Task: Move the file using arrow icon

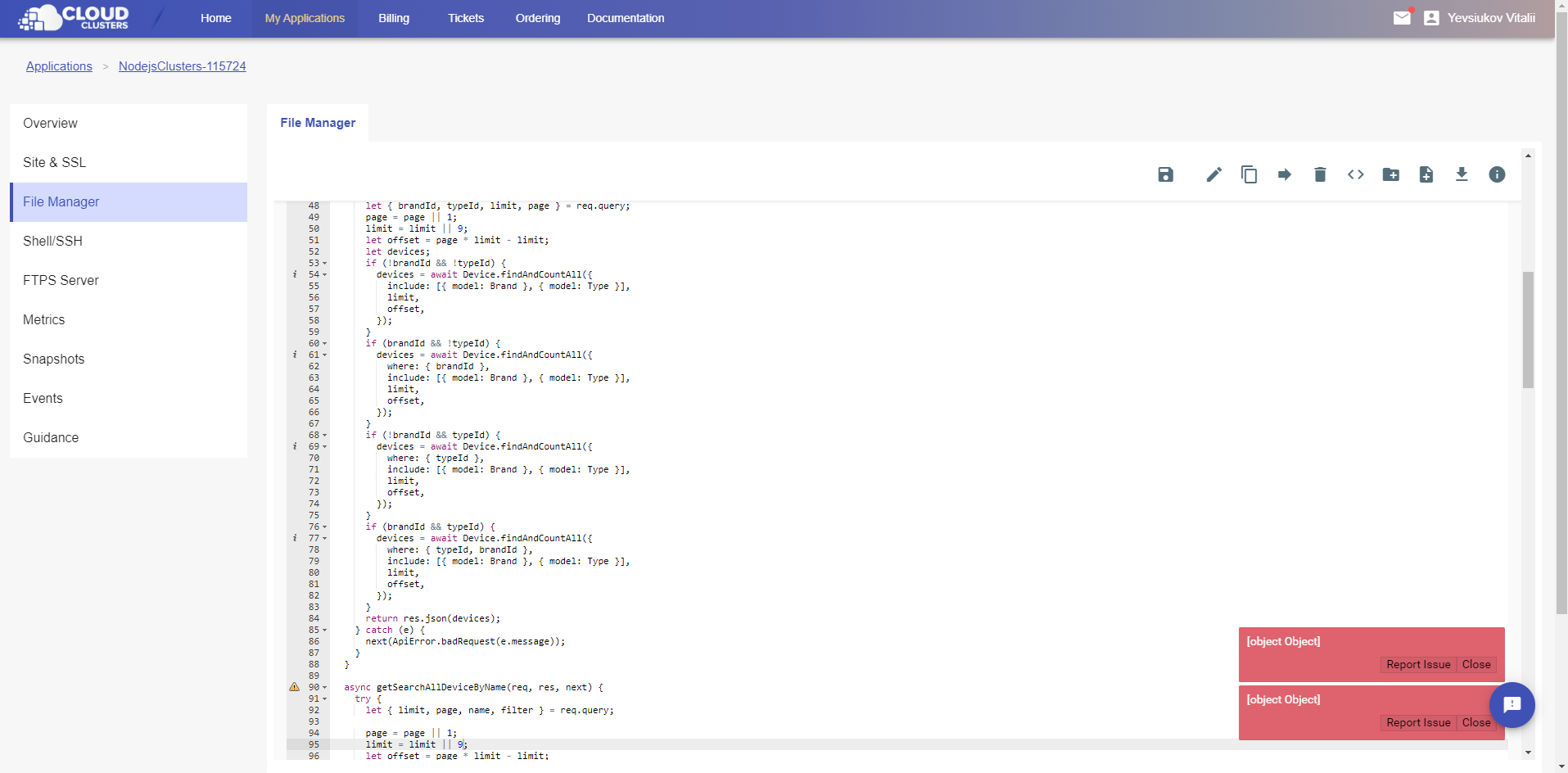Action: click(x=1284, y=174)
